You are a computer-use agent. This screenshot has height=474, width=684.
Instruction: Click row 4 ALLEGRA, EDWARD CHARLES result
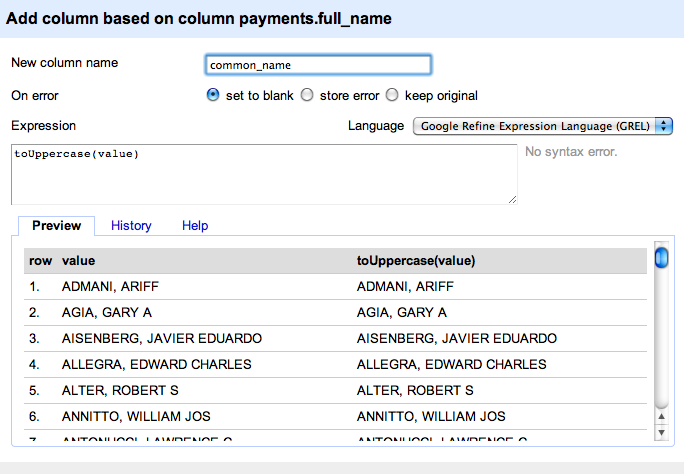click(451, 364)
